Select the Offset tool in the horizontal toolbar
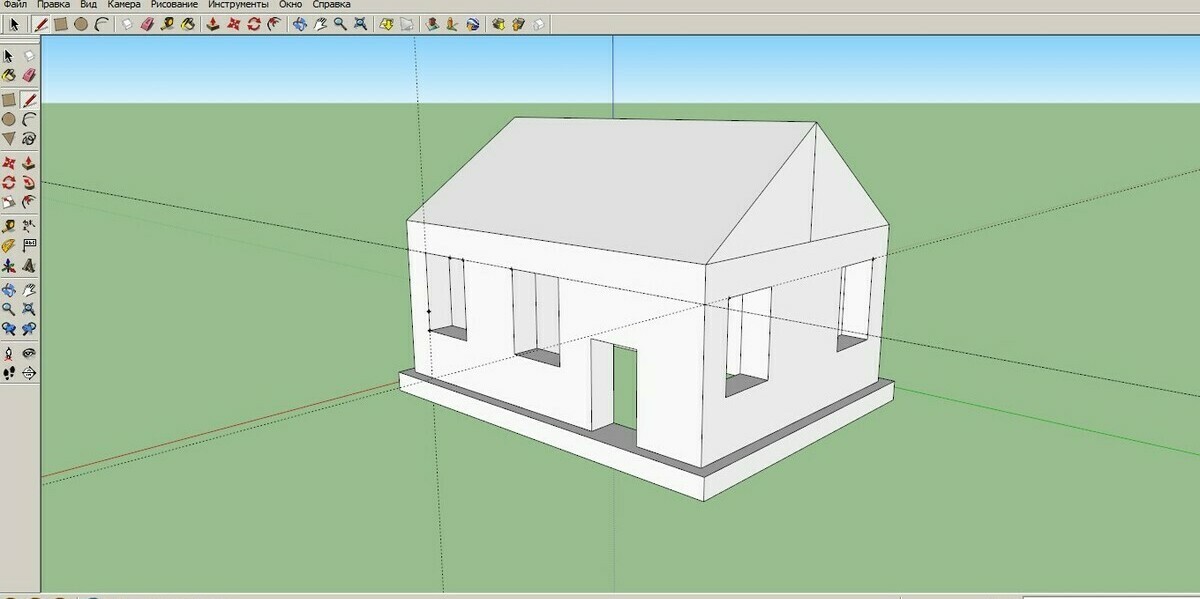The image size is (1200, 599). click(273, 24)
